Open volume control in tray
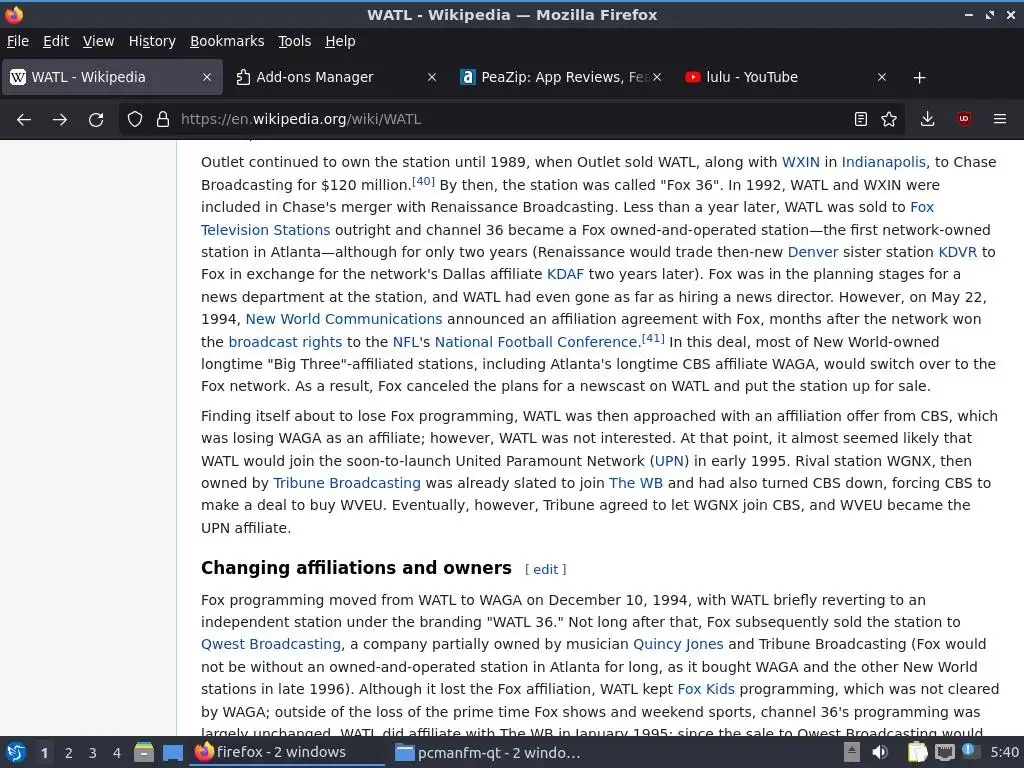 [880, 752]
